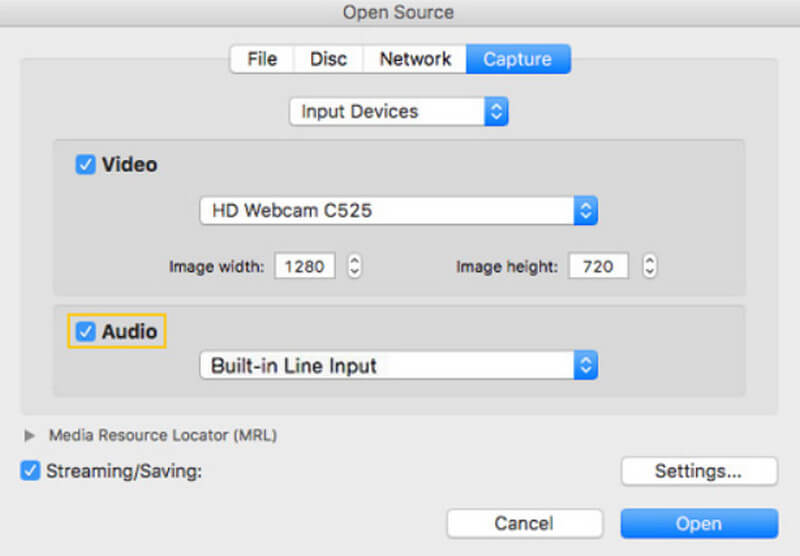Click the blue arrows on webcam selector
Image resolution: width=800 pixels, height=556 pixels.
[586, 211]
